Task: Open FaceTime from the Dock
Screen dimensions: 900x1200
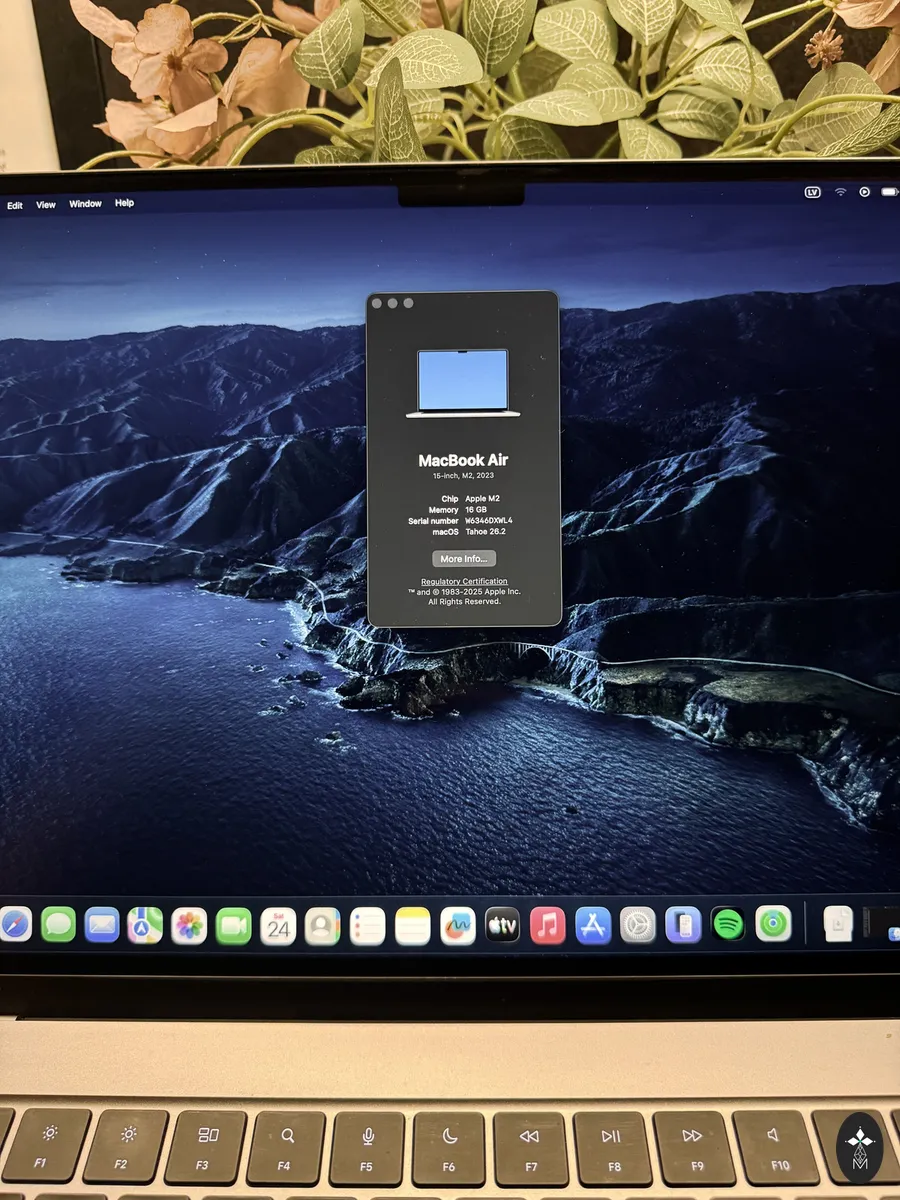Action: pos(233,926)
